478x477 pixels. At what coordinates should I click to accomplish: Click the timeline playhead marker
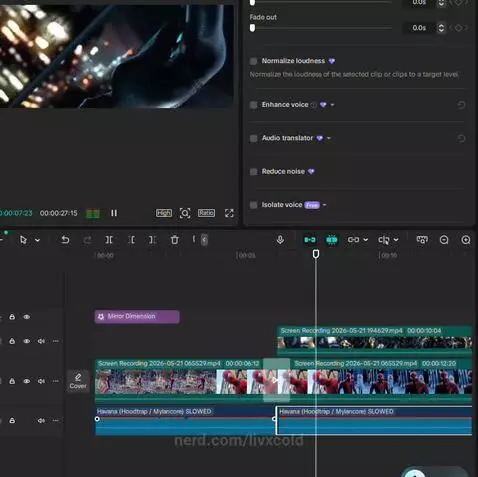[316, 254]
